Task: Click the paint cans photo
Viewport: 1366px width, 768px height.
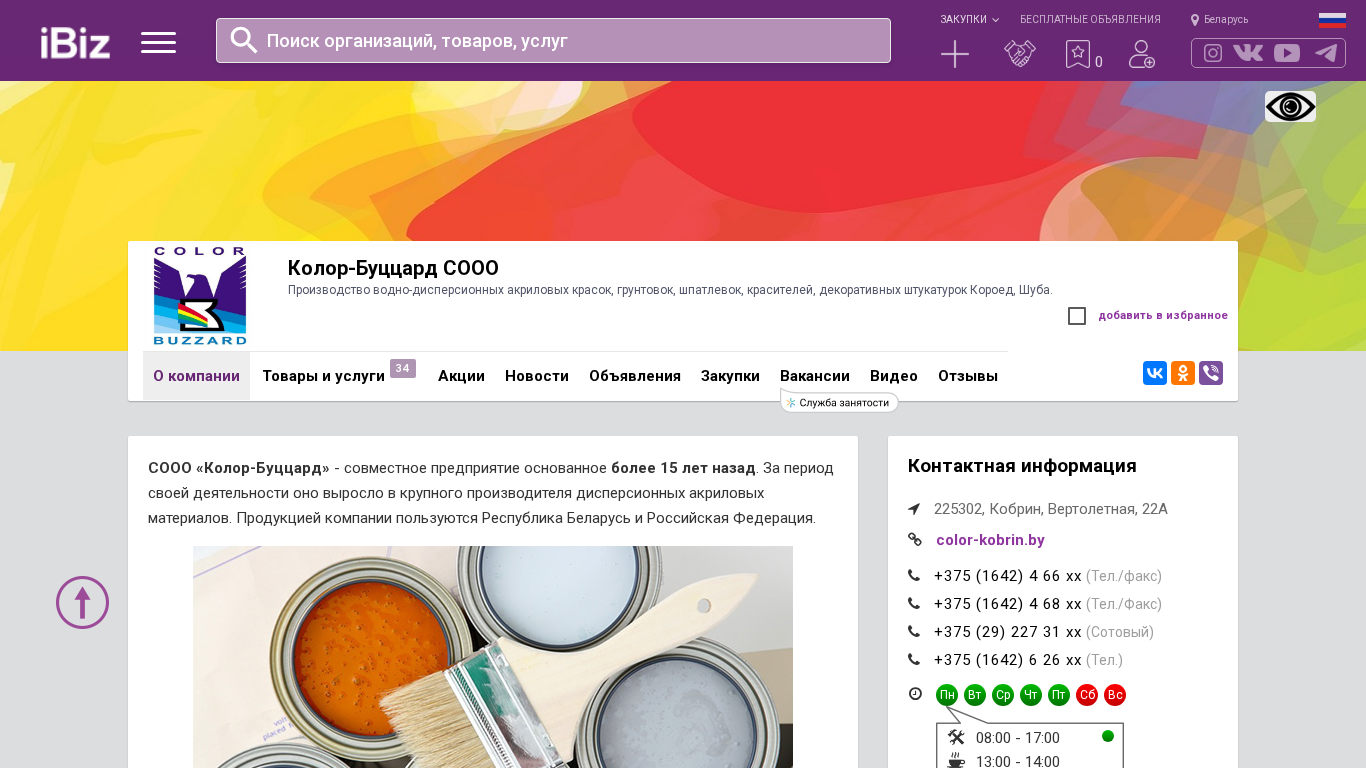Action: pyautogui.click(x=493, y=657)
